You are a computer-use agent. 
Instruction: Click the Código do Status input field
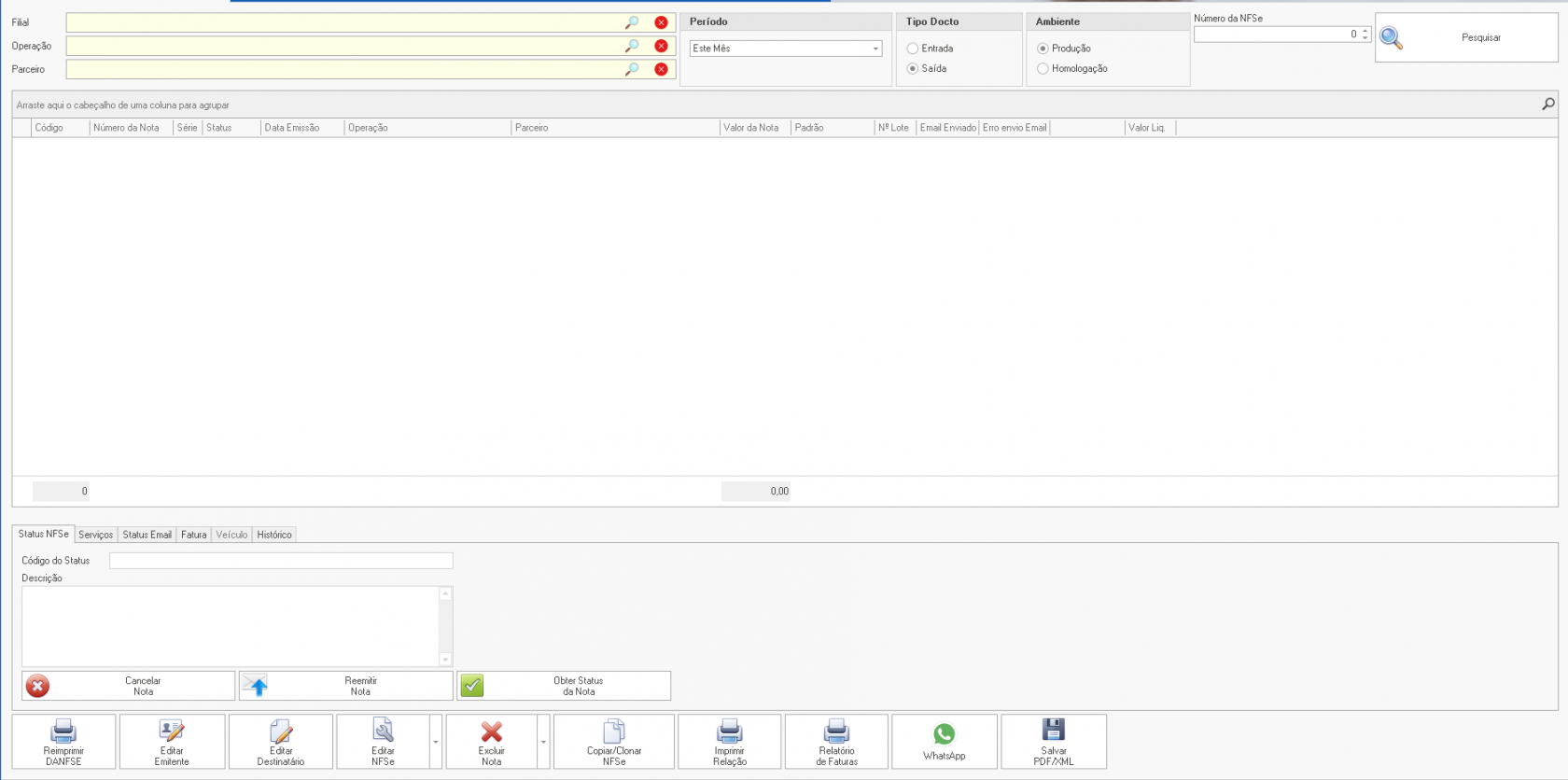[280, 561]
